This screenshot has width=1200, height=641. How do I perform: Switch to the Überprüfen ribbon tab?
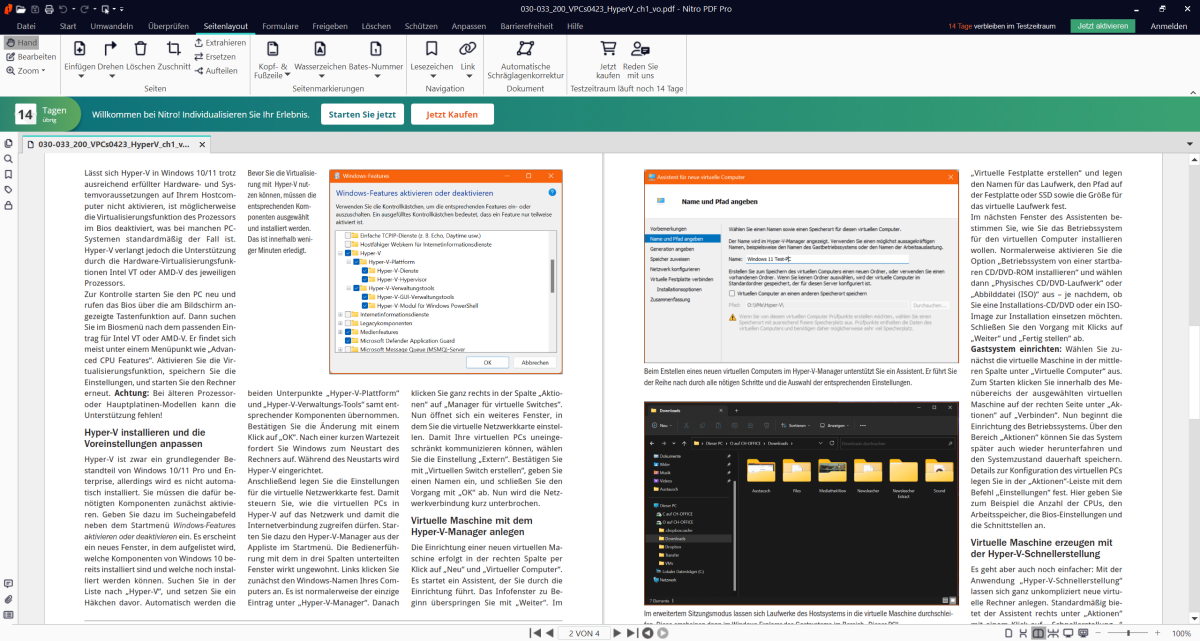pyautogui.click(x=168, y=26)
